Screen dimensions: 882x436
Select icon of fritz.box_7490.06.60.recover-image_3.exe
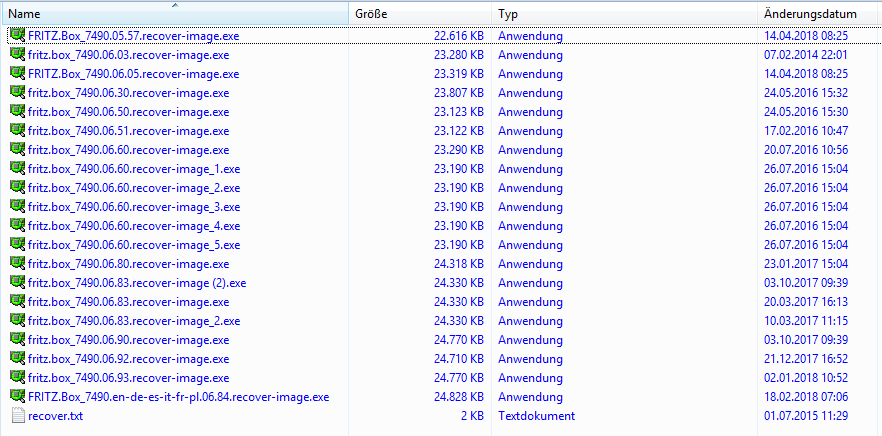(x=18, y=206)
